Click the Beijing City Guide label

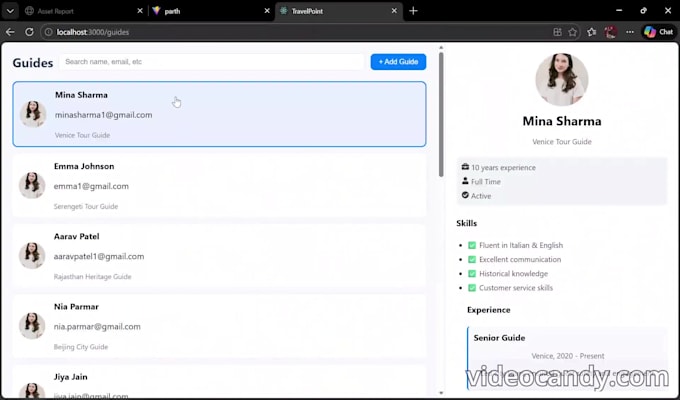pos(81,347)
